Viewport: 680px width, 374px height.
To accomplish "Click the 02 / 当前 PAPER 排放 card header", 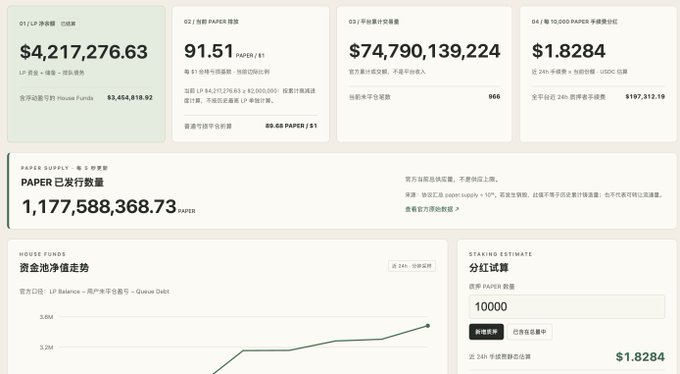I will point(211,22).
